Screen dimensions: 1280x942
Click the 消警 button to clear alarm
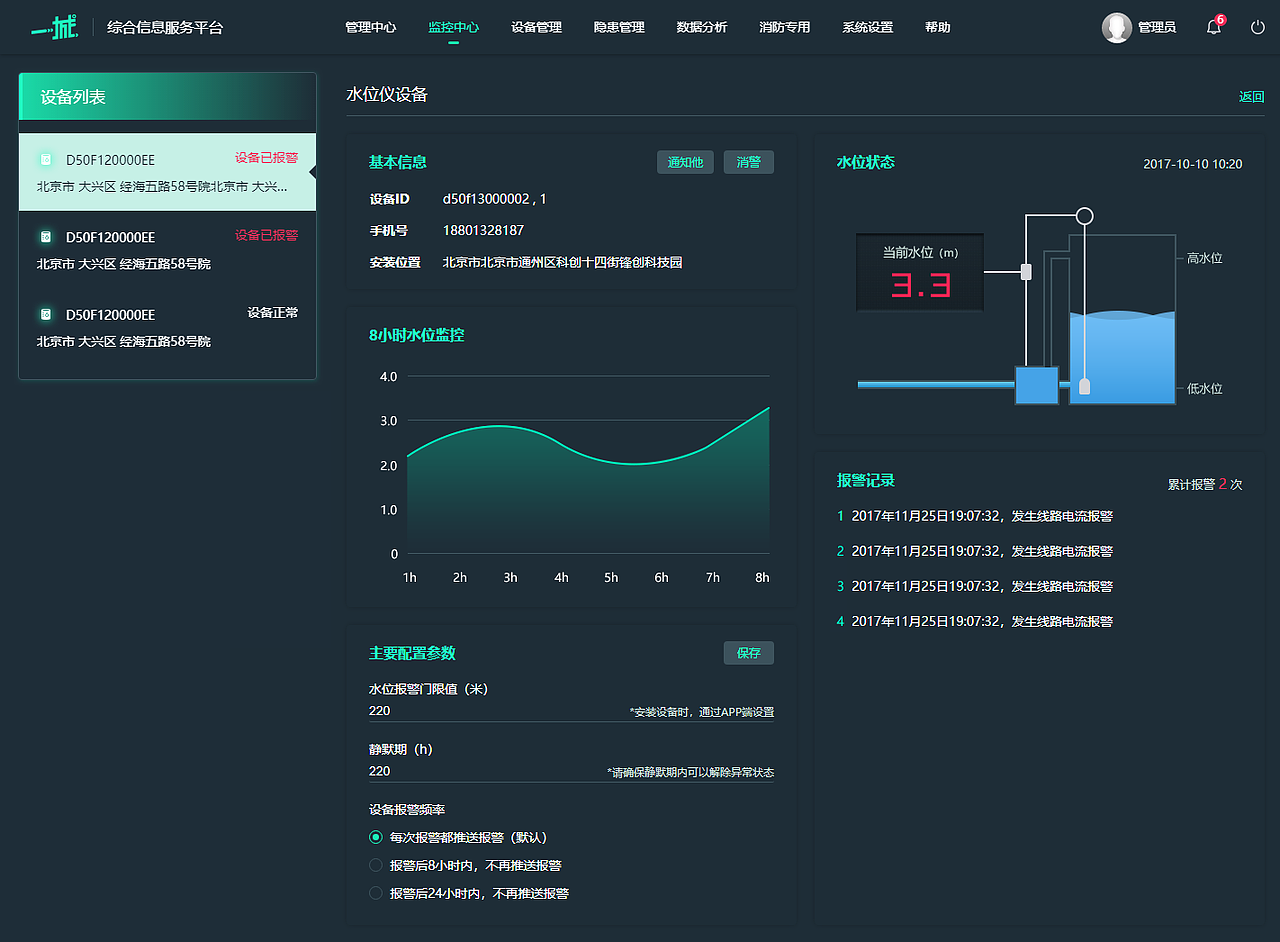click(748, 161)
